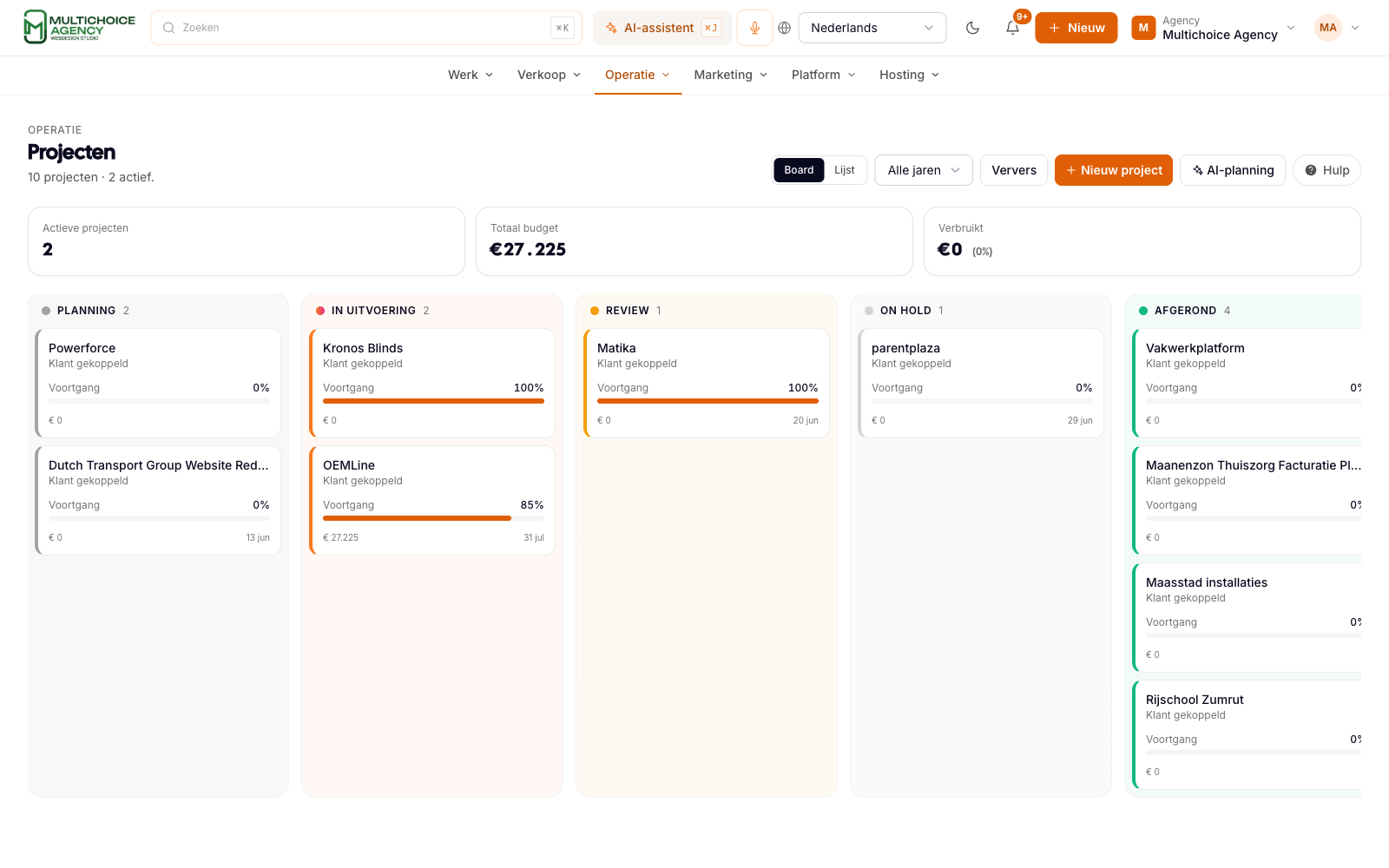Click the OEMLine progress bar
The image size is (1389, 868).
[433, 518]
